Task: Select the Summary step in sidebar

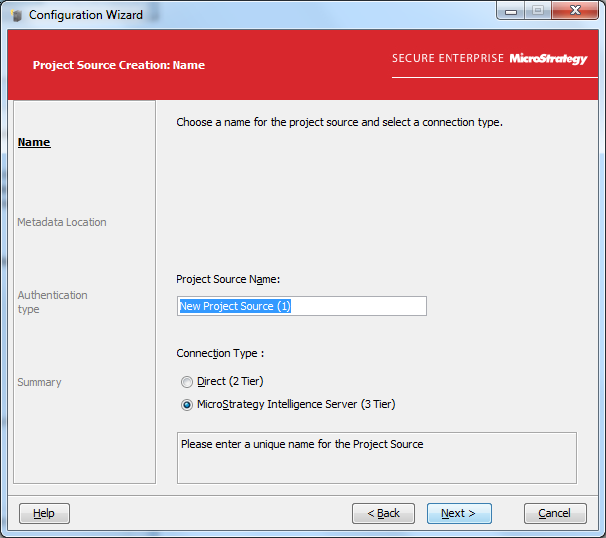Action: [39, 382]
